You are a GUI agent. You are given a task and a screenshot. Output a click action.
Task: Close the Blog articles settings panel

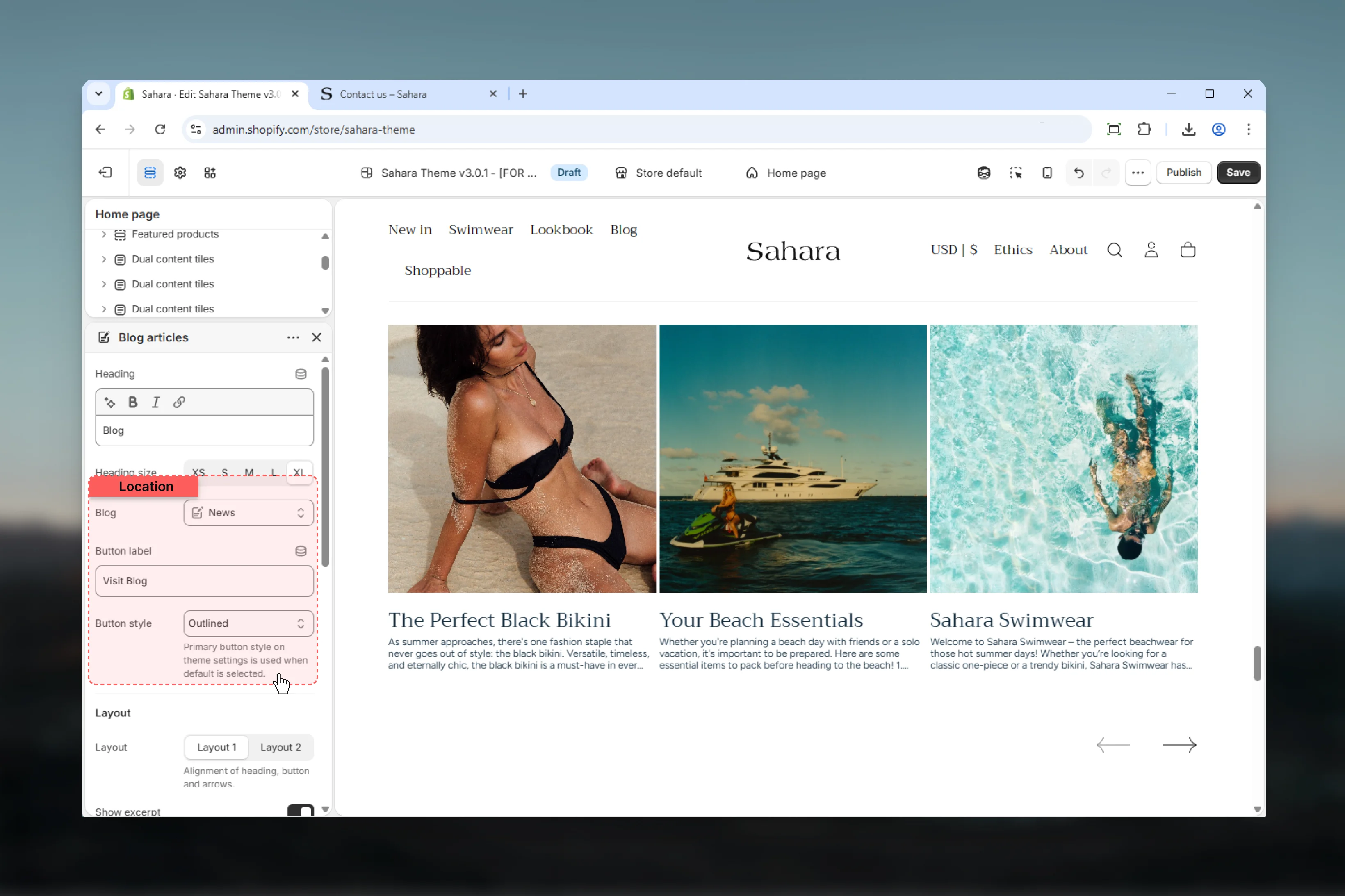(x=317, y=338)
